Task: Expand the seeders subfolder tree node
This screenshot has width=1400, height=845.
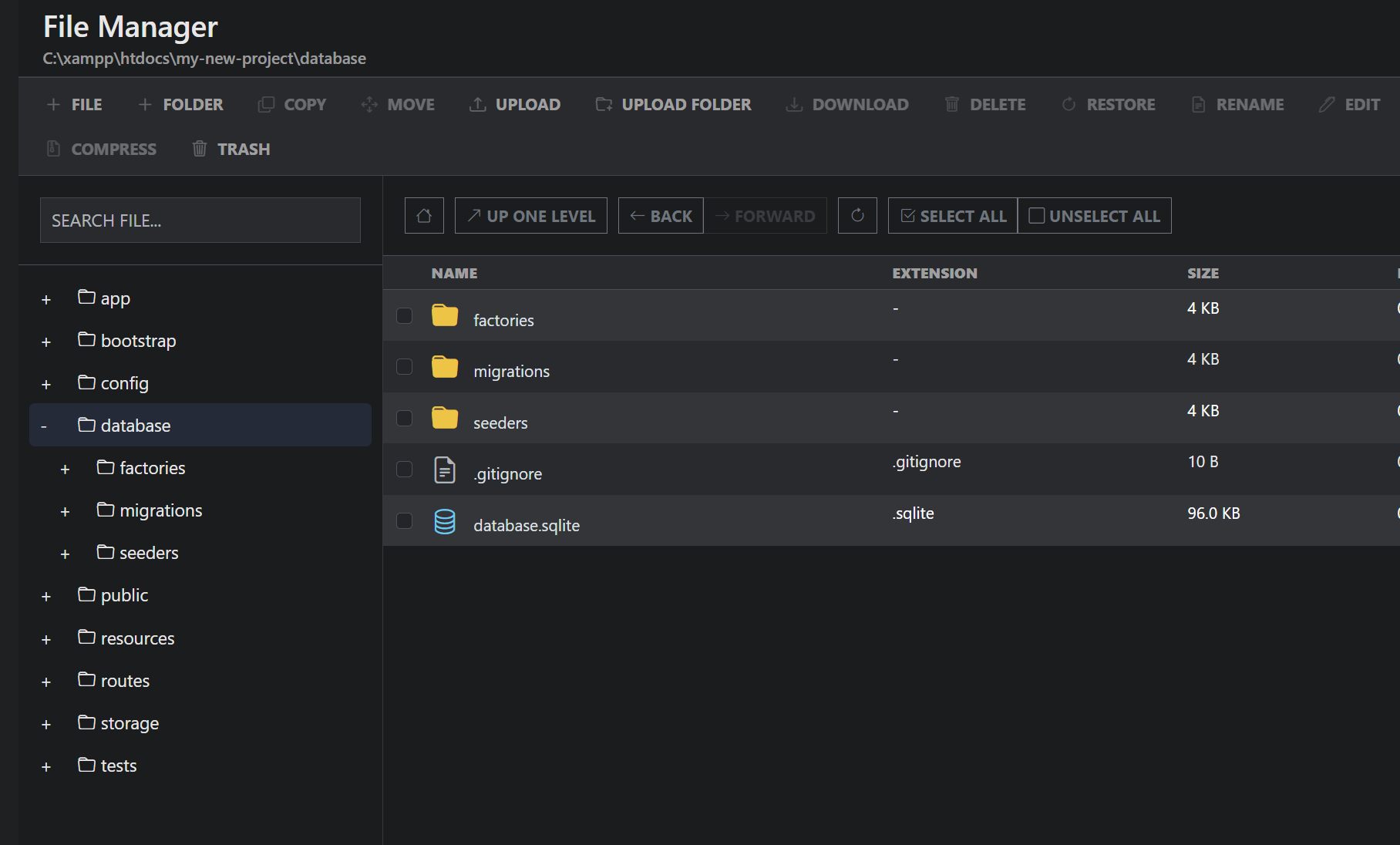Action: tap(65, 554)
